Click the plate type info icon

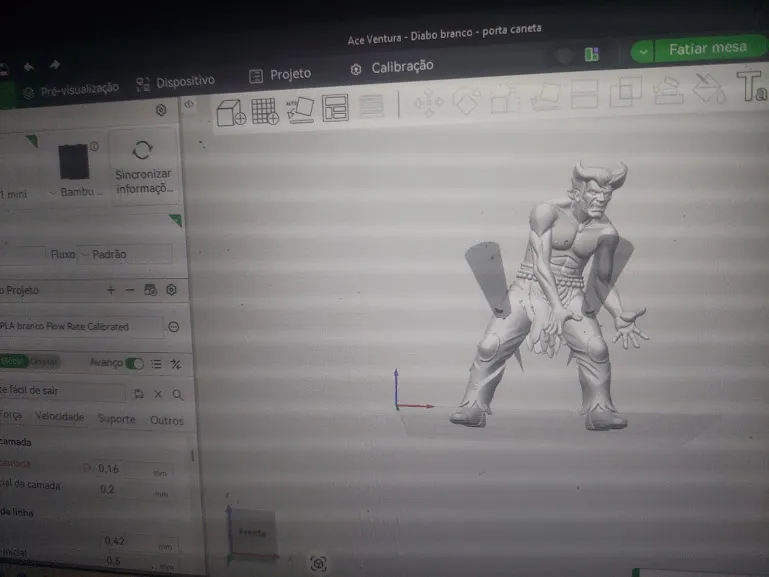coord(95,146)
